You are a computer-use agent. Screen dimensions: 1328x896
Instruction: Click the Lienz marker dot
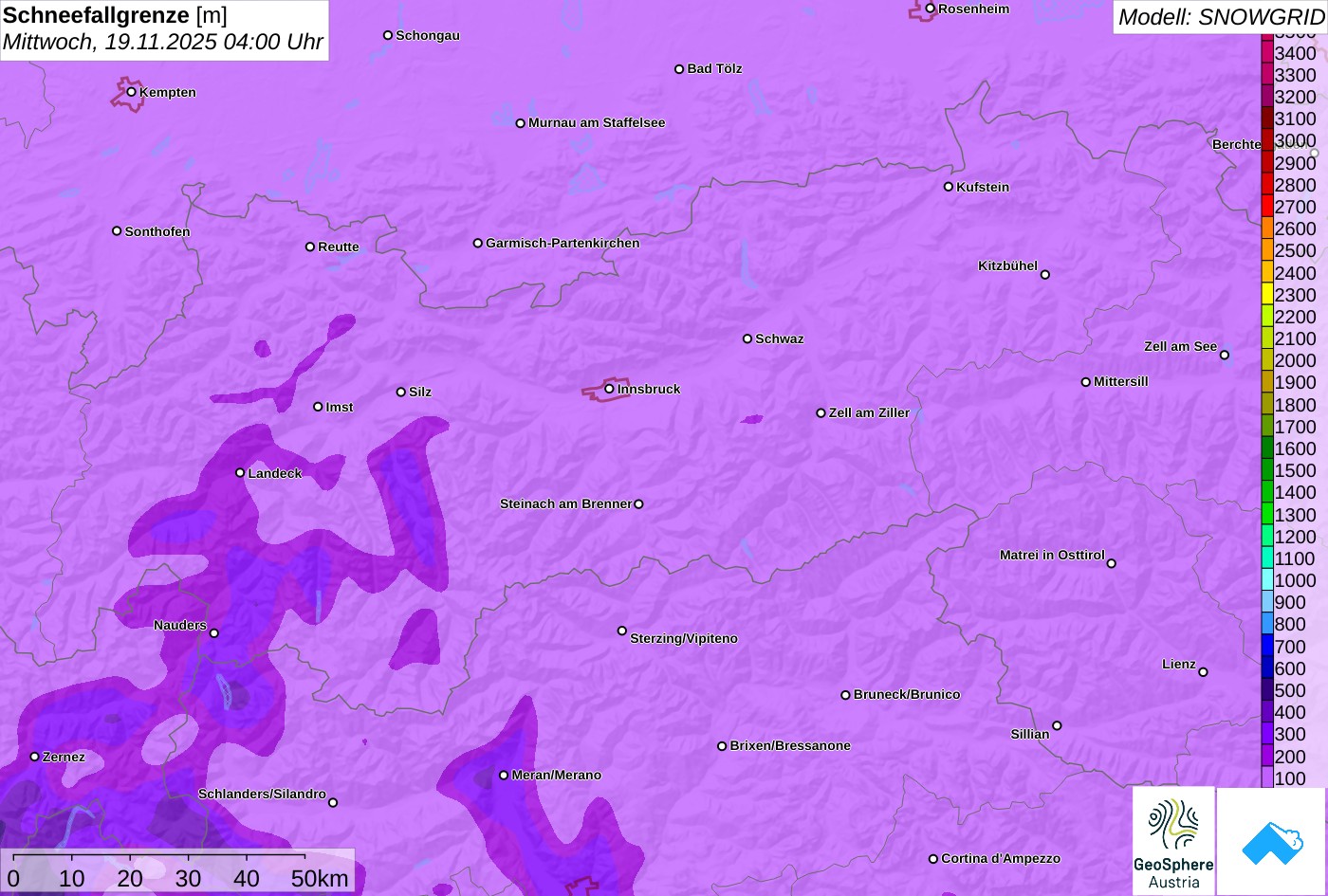[1203, 672]
